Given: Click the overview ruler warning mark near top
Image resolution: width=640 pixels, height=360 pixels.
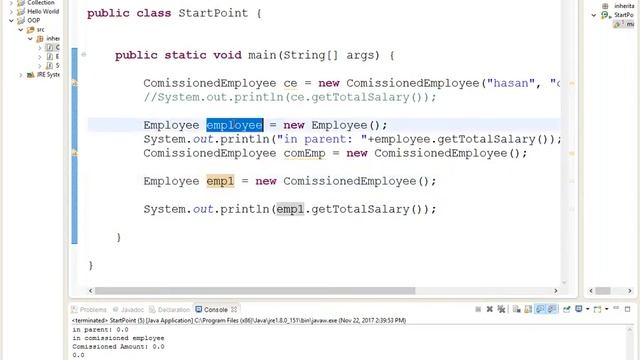Looking at the screenshot, I should click(571, 83).
